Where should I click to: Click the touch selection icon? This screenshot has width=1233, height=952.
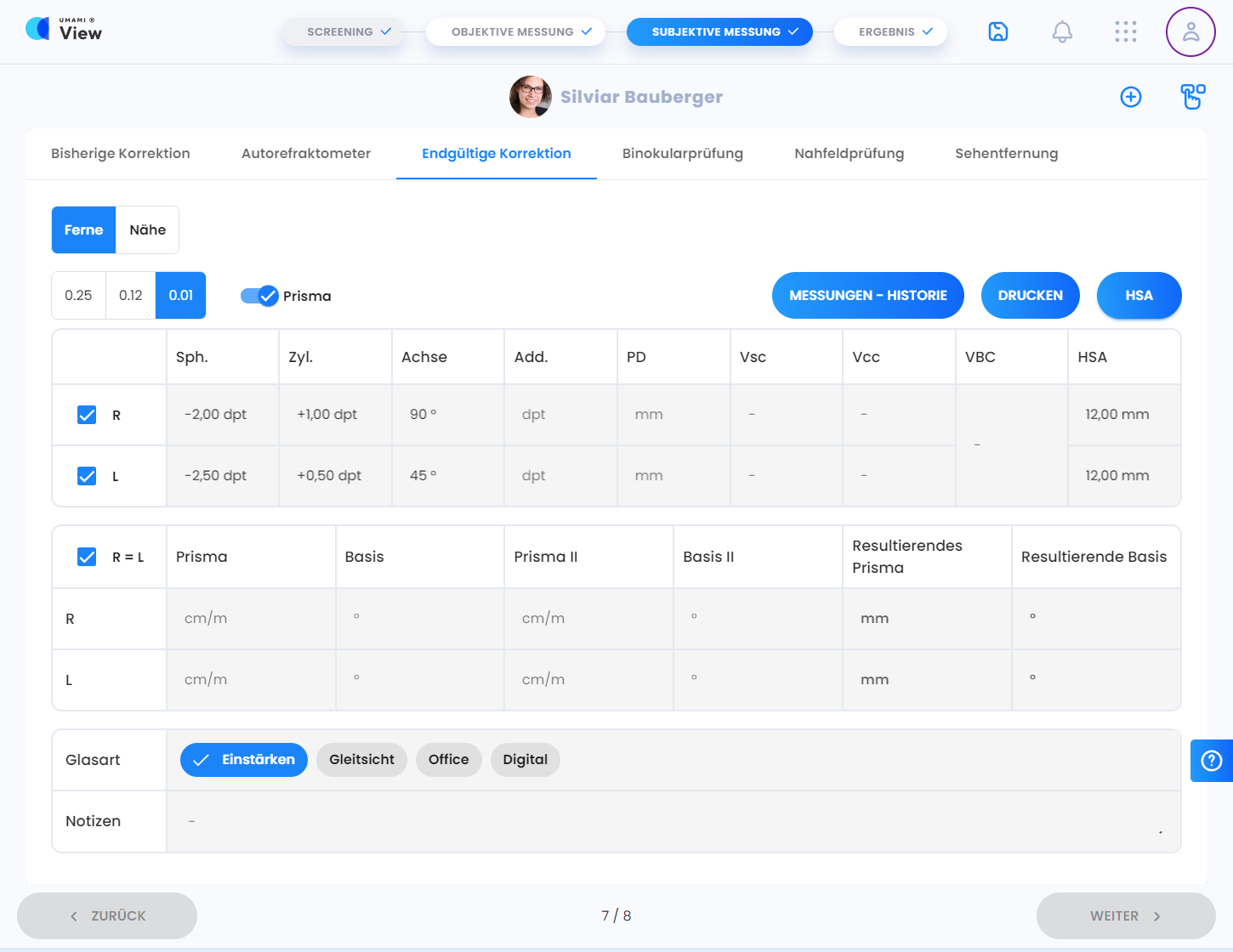[1193, 97]
